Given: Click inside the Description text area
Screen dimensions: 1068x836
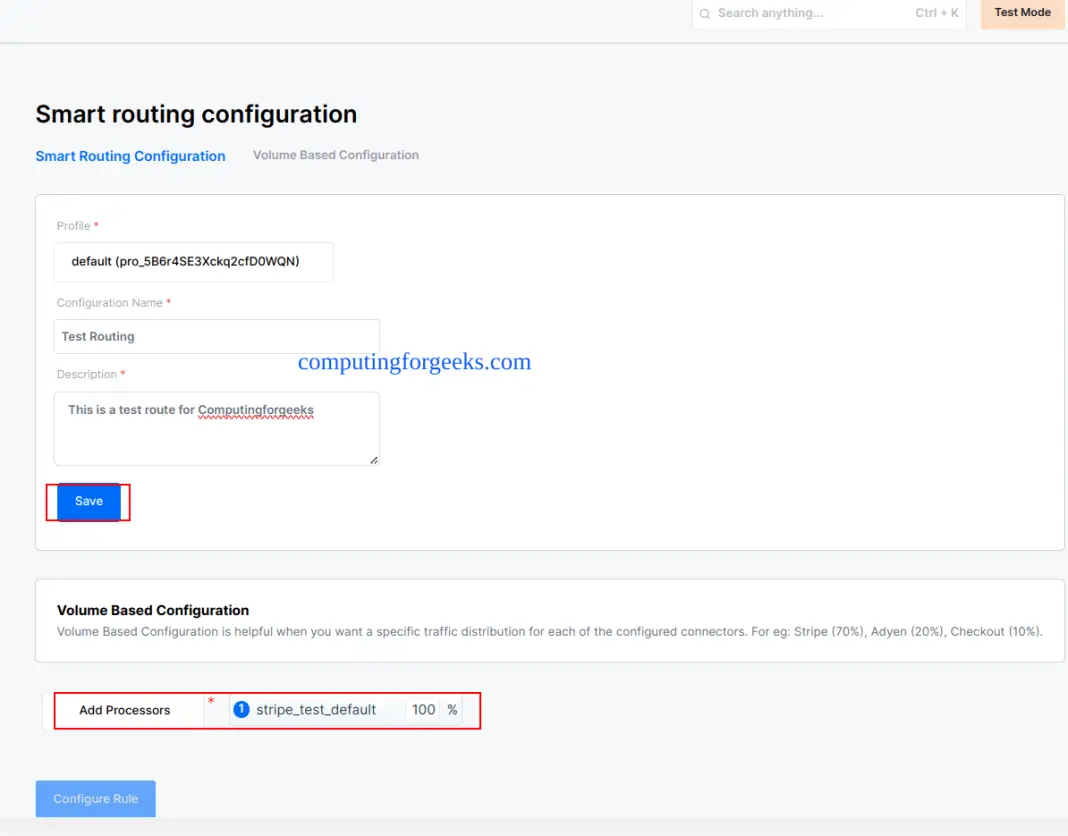Looking at the screenshot, I should click(216, 430).
